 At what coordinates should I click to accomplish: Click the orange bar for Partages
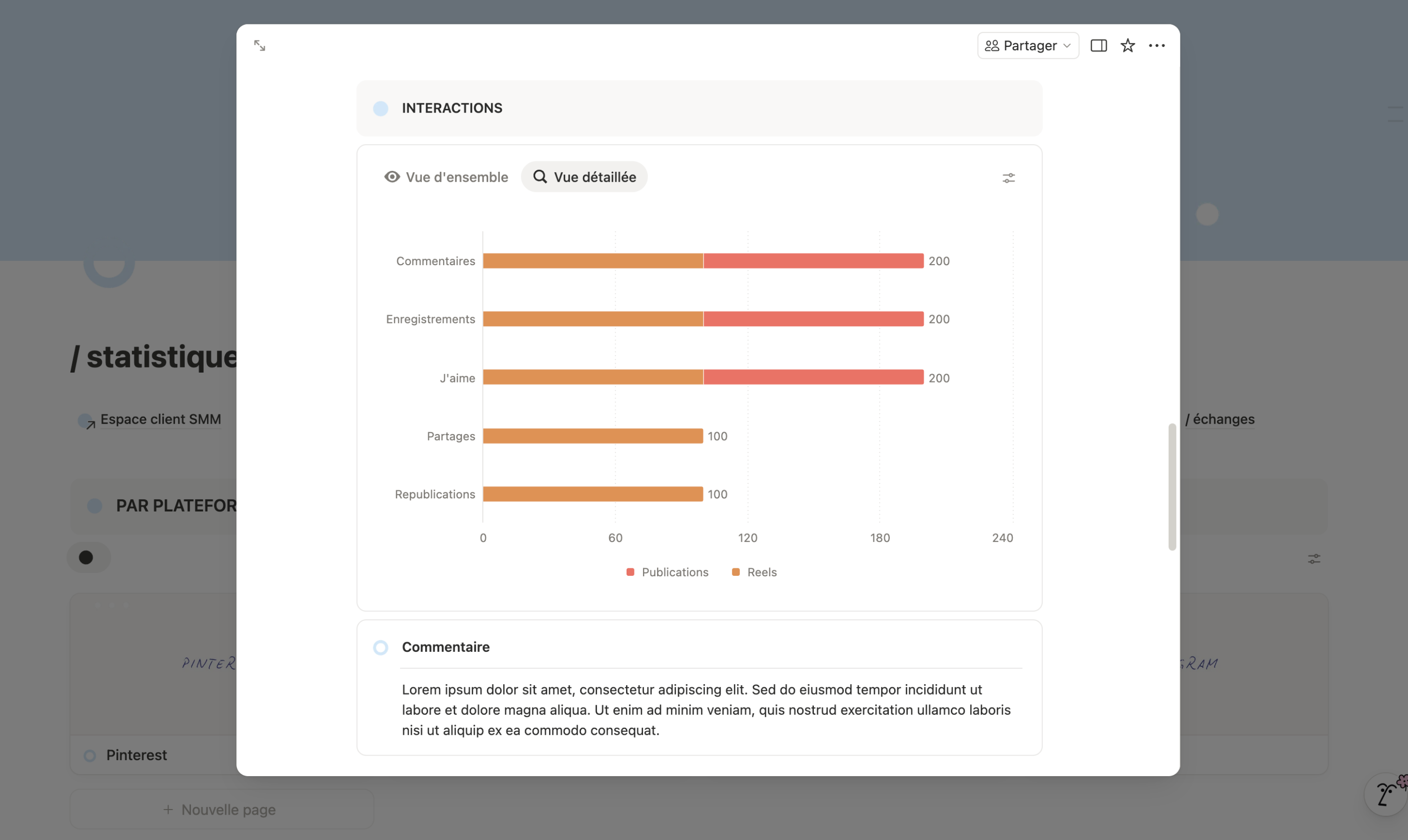pyautogui.click(x=593, y=436)
